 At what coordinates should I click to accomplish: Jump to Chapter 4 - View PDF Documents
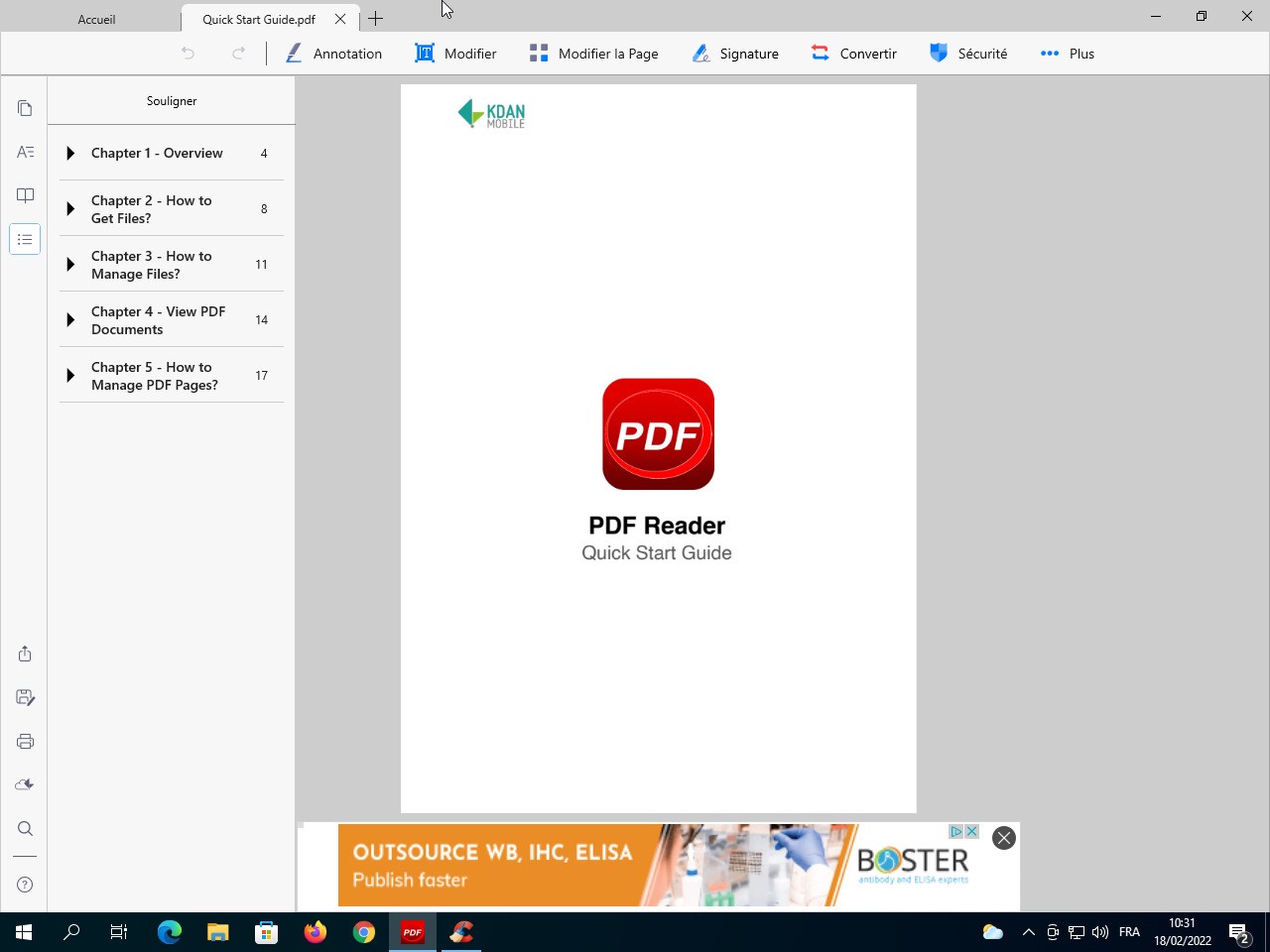pyautogui.click(x=158, y=320)
